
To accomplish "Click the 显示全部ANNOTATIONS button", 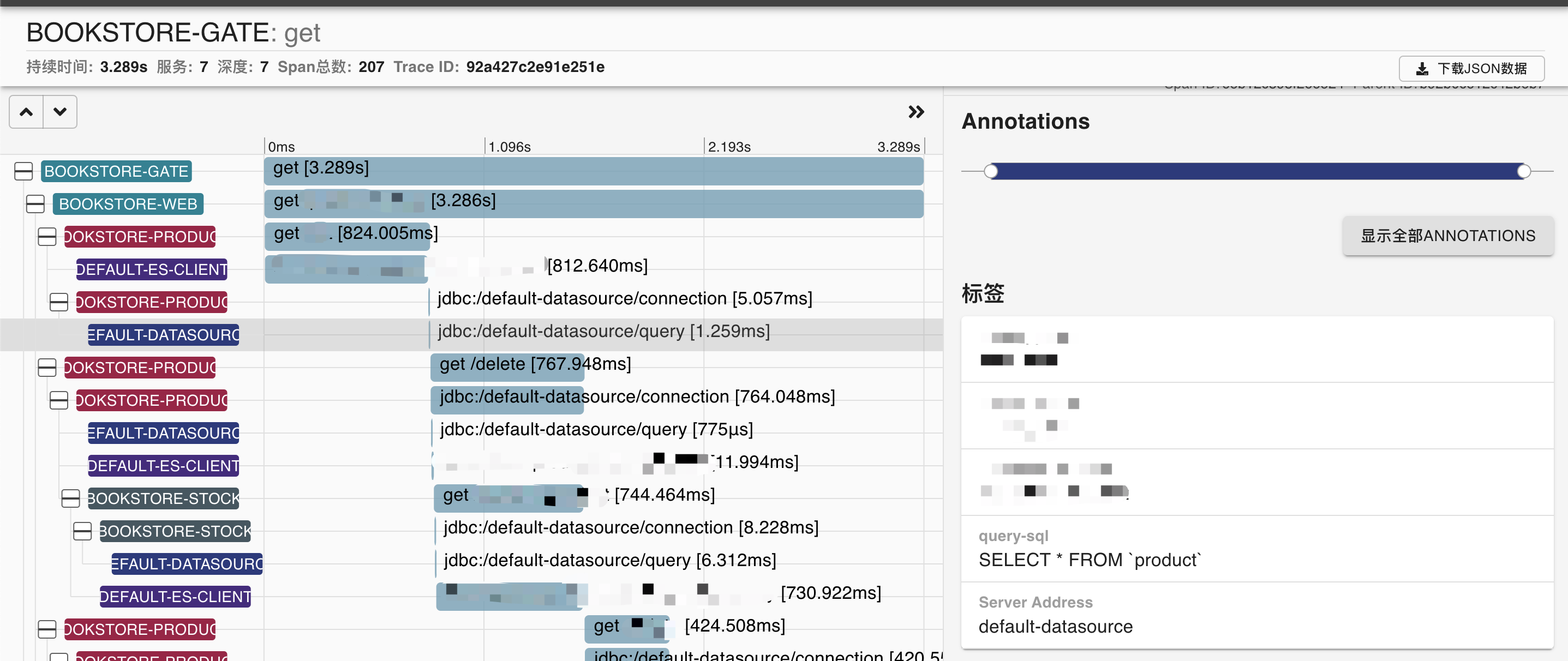I will (1447, 236).
